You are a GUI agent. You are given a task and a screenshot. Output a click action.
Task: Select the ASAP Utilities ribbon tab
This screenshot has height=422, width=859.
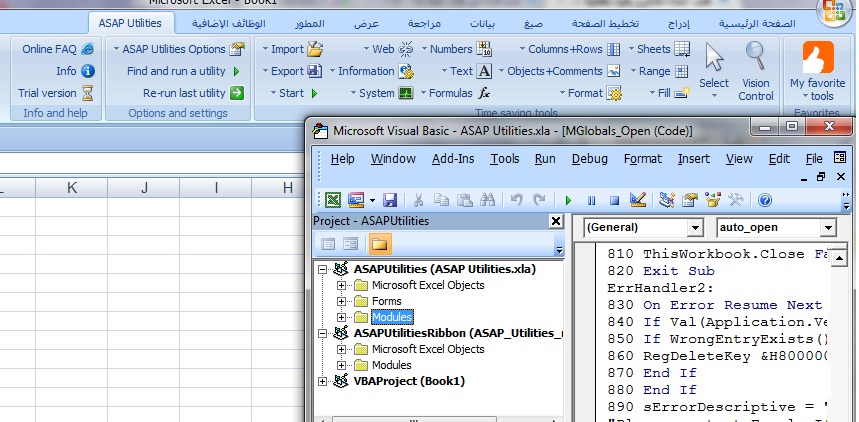[x=130, y=23]
